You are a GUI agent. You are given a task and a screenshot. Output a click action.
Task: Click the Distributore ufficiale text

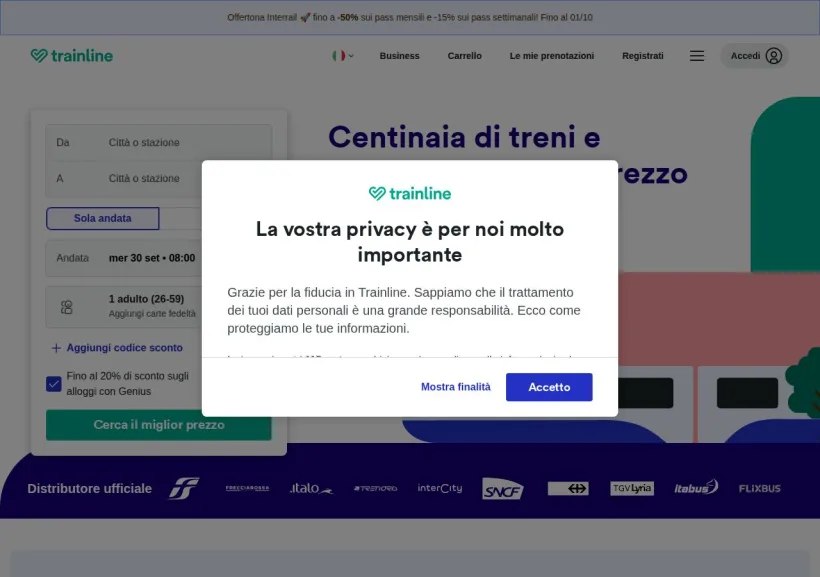tap(89, 488)
